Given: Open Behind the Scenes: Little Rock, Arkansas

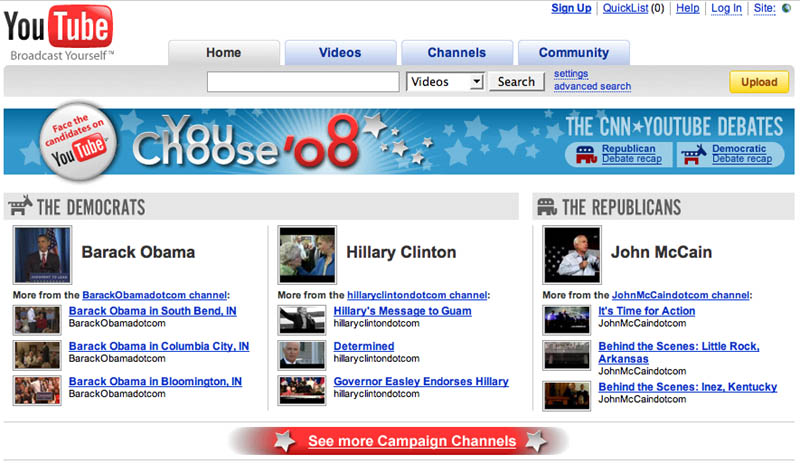Looking at the screenshot, I should point(679,352).
